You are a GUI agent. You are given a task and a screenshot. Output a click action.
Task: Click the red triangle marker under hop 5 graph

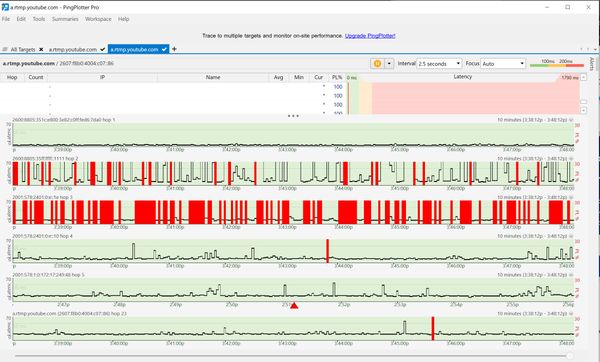tap(294, 305)
